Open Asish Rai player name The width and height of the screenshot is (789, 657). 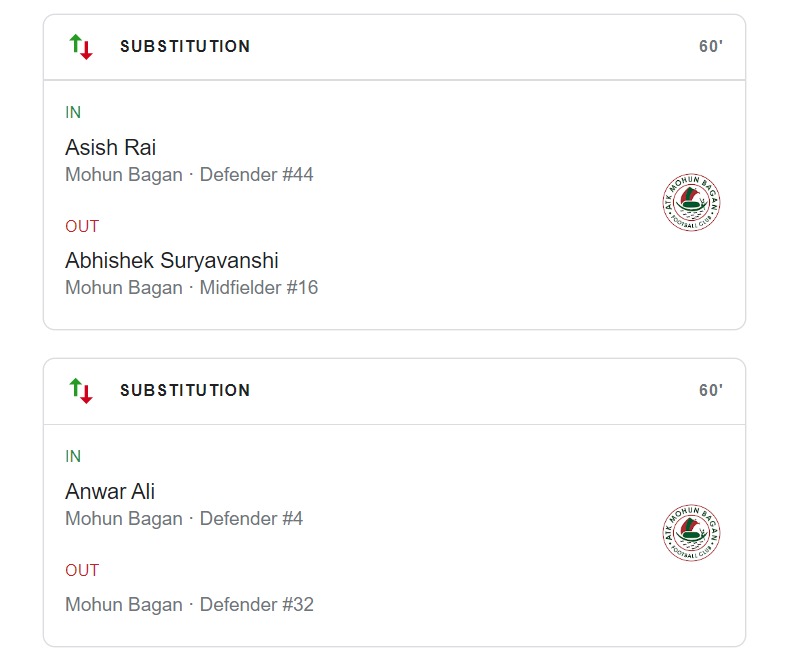(110, 148)
